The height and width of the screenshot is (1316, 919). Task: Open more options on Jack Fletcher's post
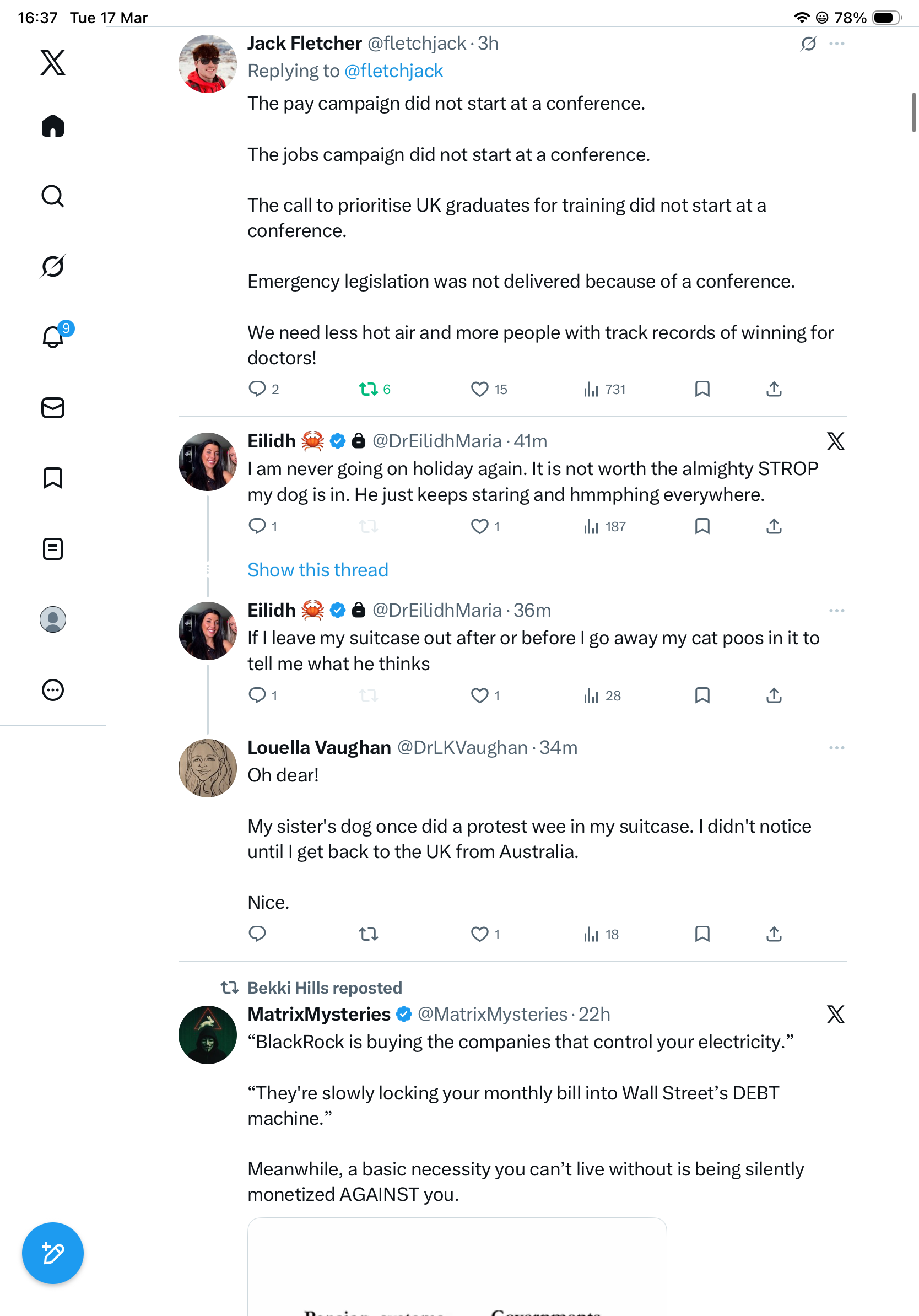pos(836,44)
